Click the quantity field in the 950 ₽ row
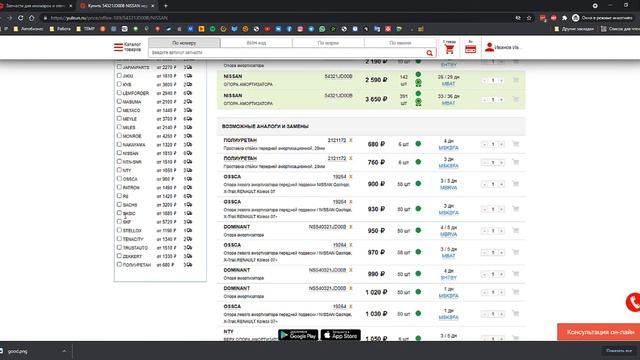Image resolution: width=640 pixels, height=360 pixels. [x=493, y=231]
